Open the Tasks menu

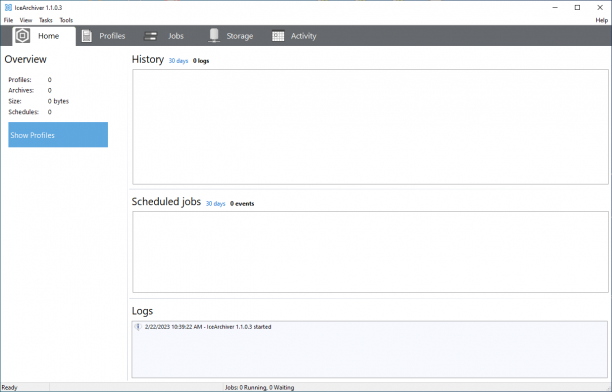point(46,20)
